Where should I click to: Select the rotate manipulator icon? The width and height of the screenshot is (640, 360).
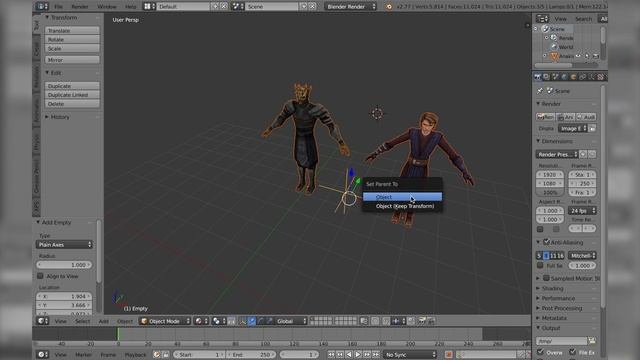coord(261,321)
